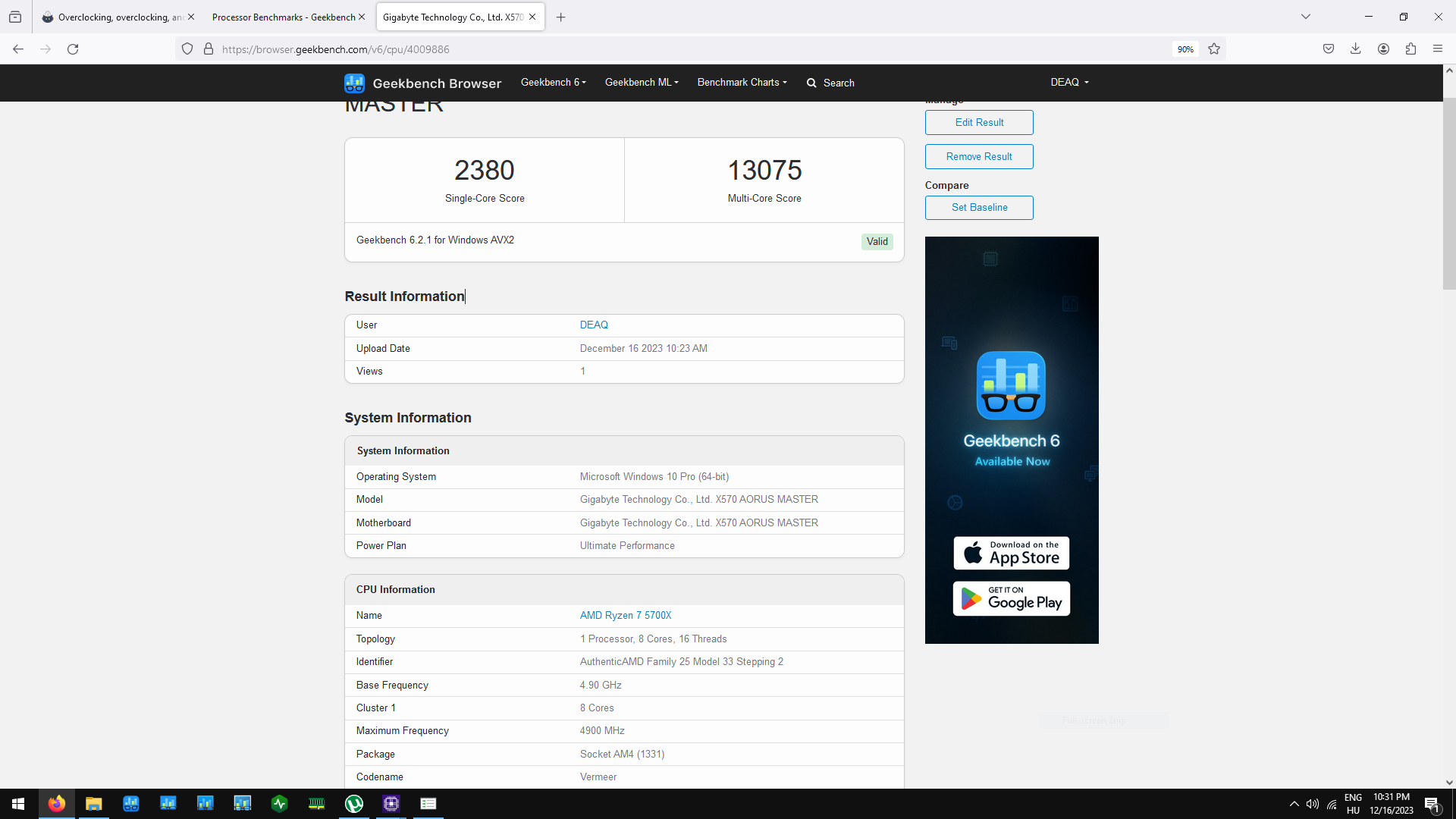Open the RAM module taskbar icon
Screen dimensions: 1456x819
(317, 804)
